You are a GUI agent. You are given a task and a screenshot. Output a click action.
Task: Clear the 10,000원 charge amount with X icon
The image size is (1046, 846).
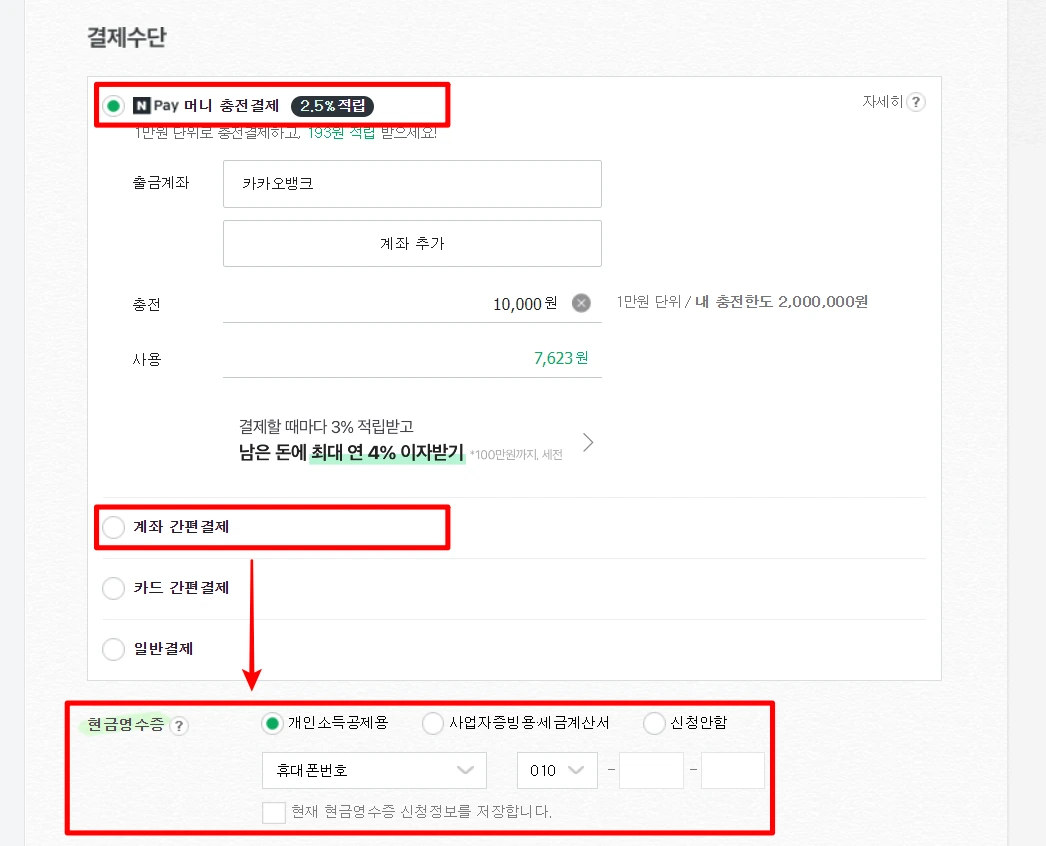580,303
